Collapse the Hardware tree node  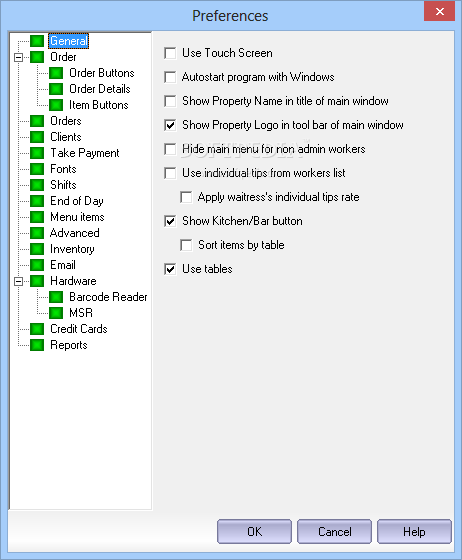(18, 281)
